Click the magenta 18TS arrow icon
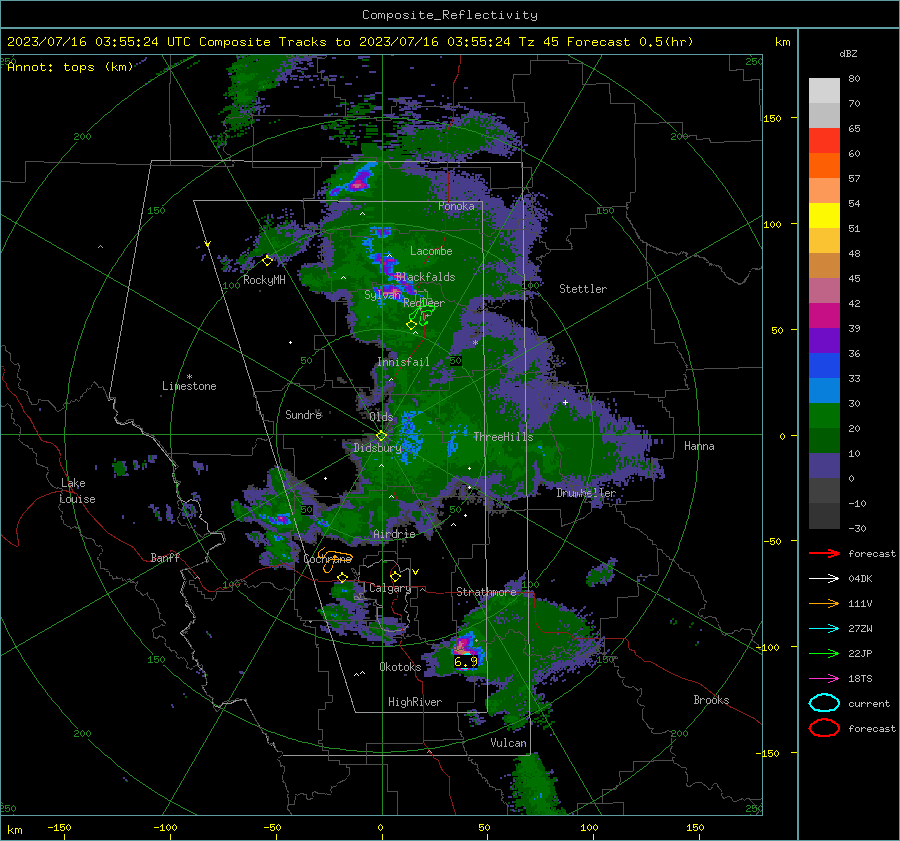 coord(824,679)
